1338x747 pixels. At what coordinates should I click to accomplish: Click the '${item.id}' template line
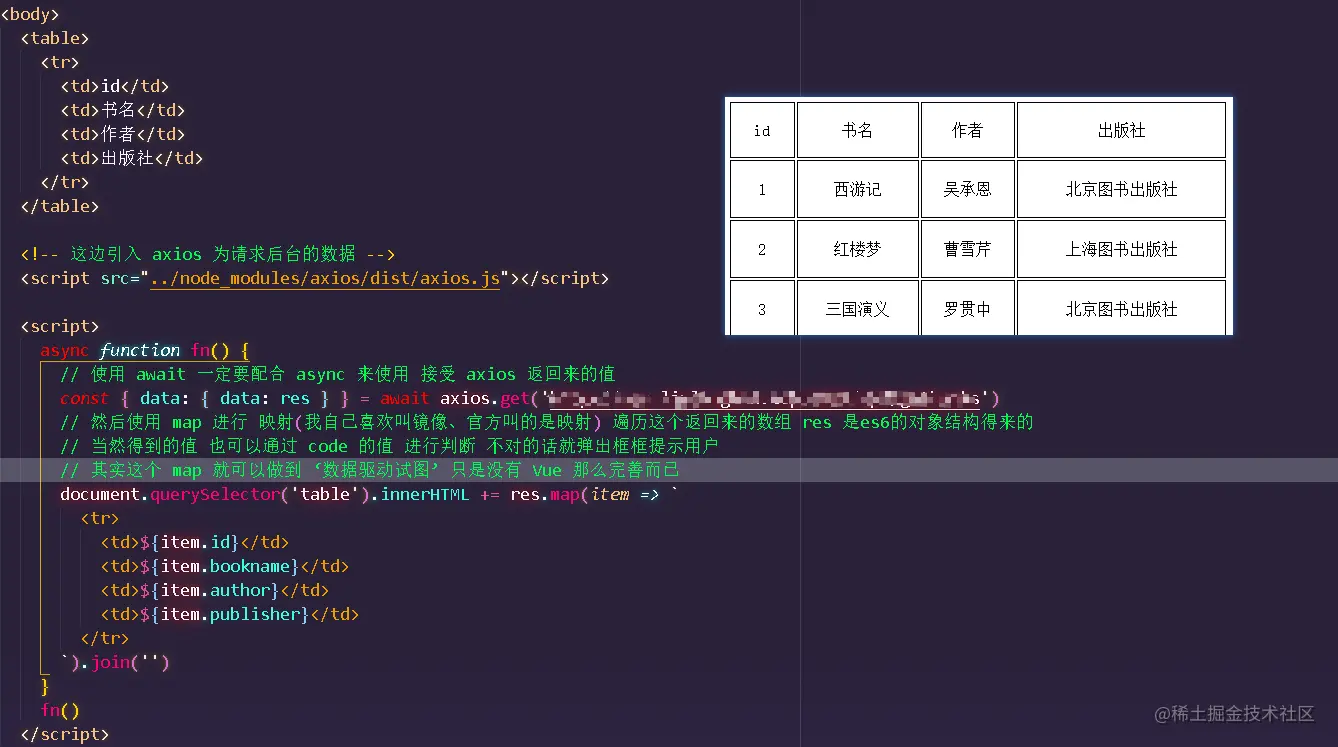click(x=195, y=542)
